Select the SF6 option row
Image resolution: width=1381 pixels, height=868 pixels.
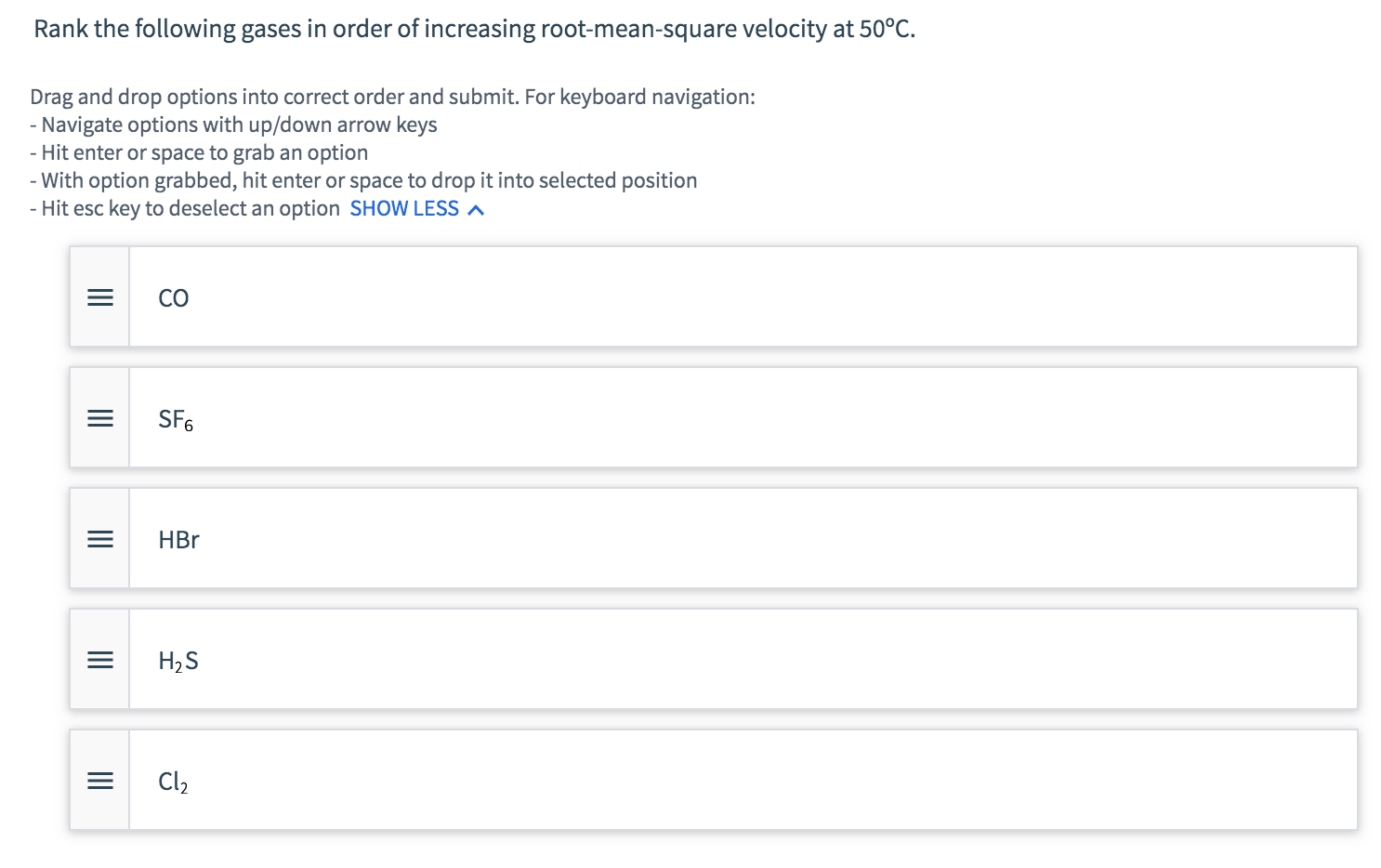click(742, 418)
